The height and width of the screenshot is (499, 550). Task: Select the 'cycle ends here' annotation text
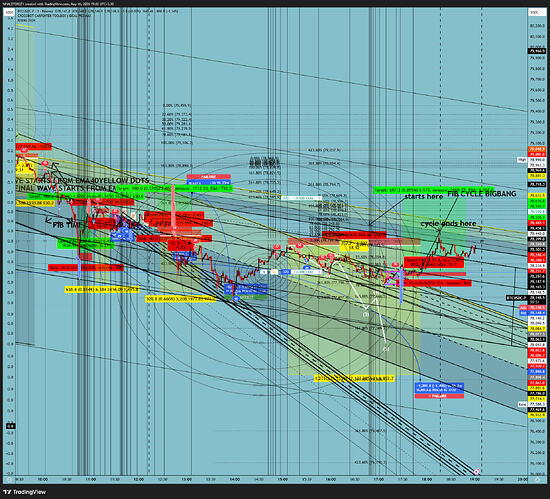pyautogui.click(x=448, y=223)
